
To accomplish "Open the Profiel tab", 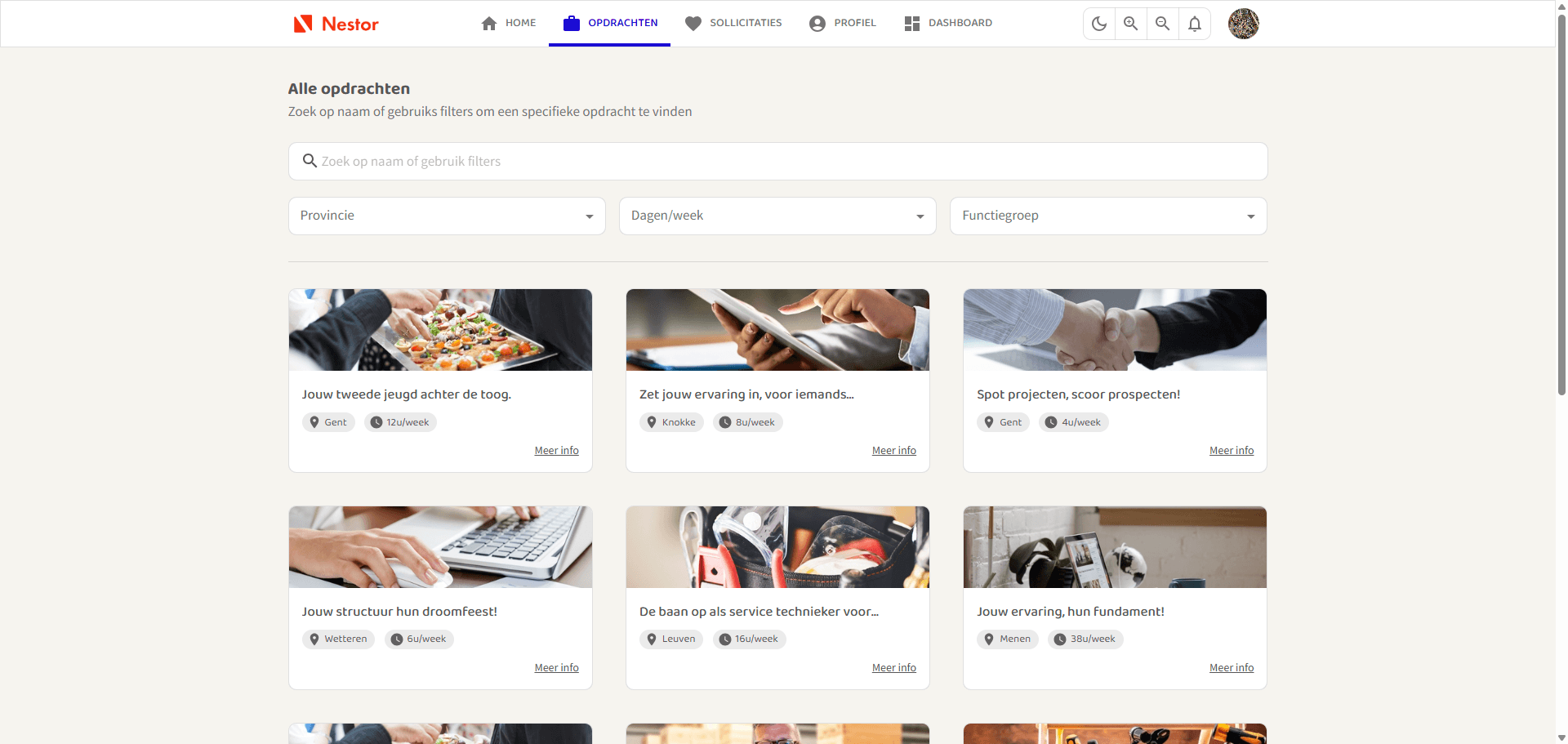I will coord(843,23).
